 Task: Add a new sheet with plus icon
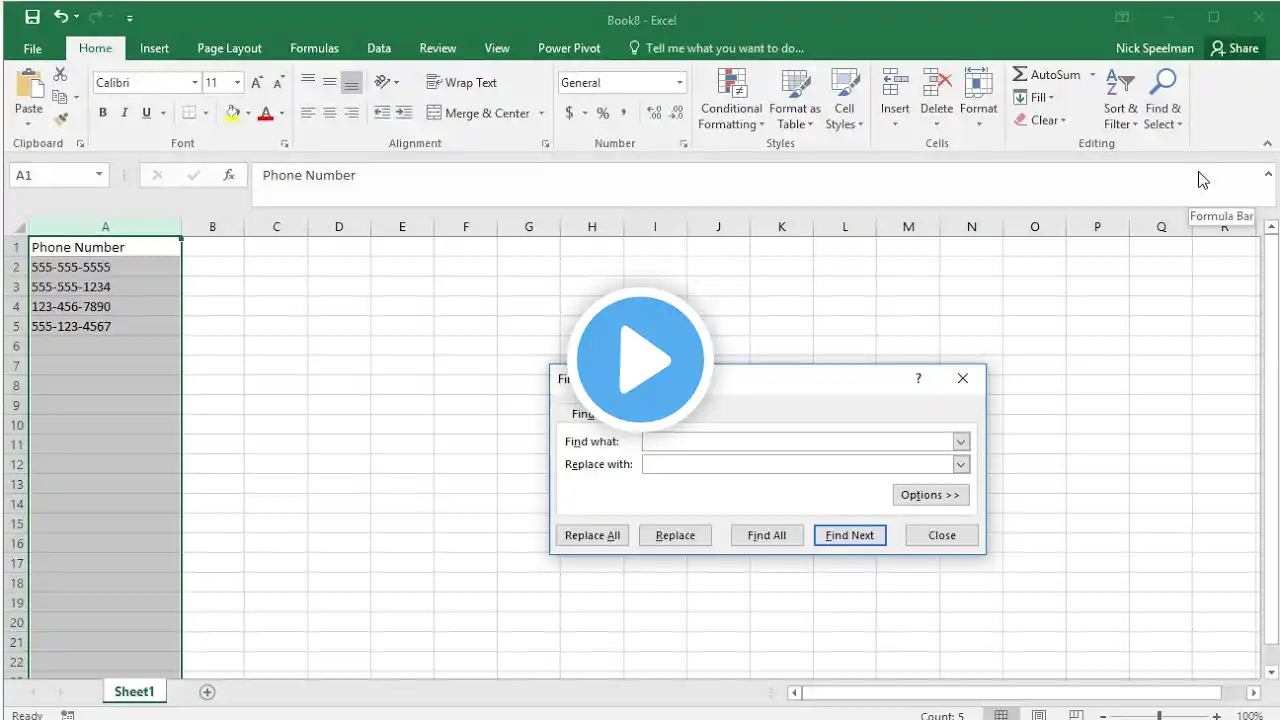[207, 692]
